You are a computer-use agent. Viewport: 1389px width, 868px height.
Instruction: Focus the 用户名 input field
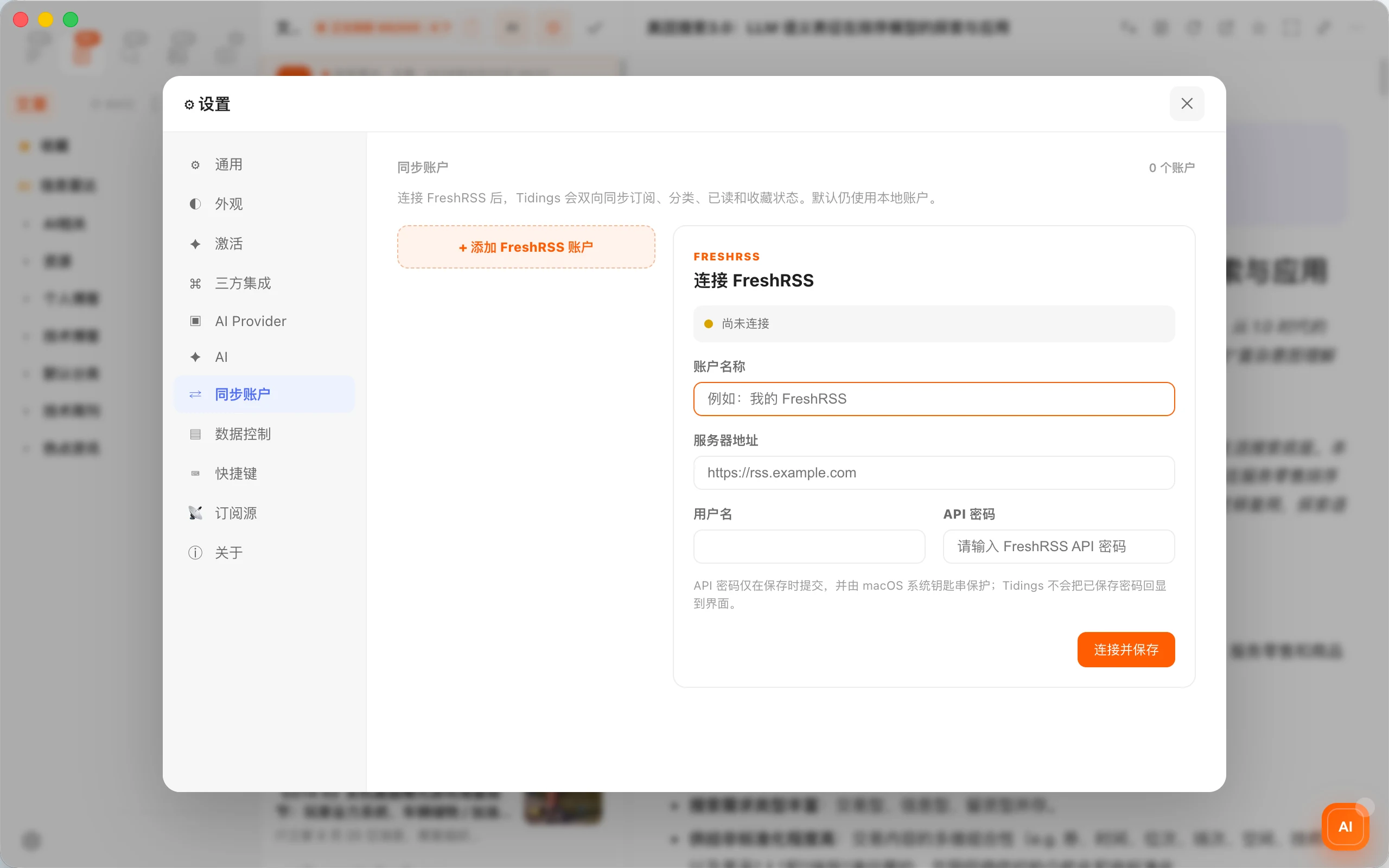(x=809, y=546)
